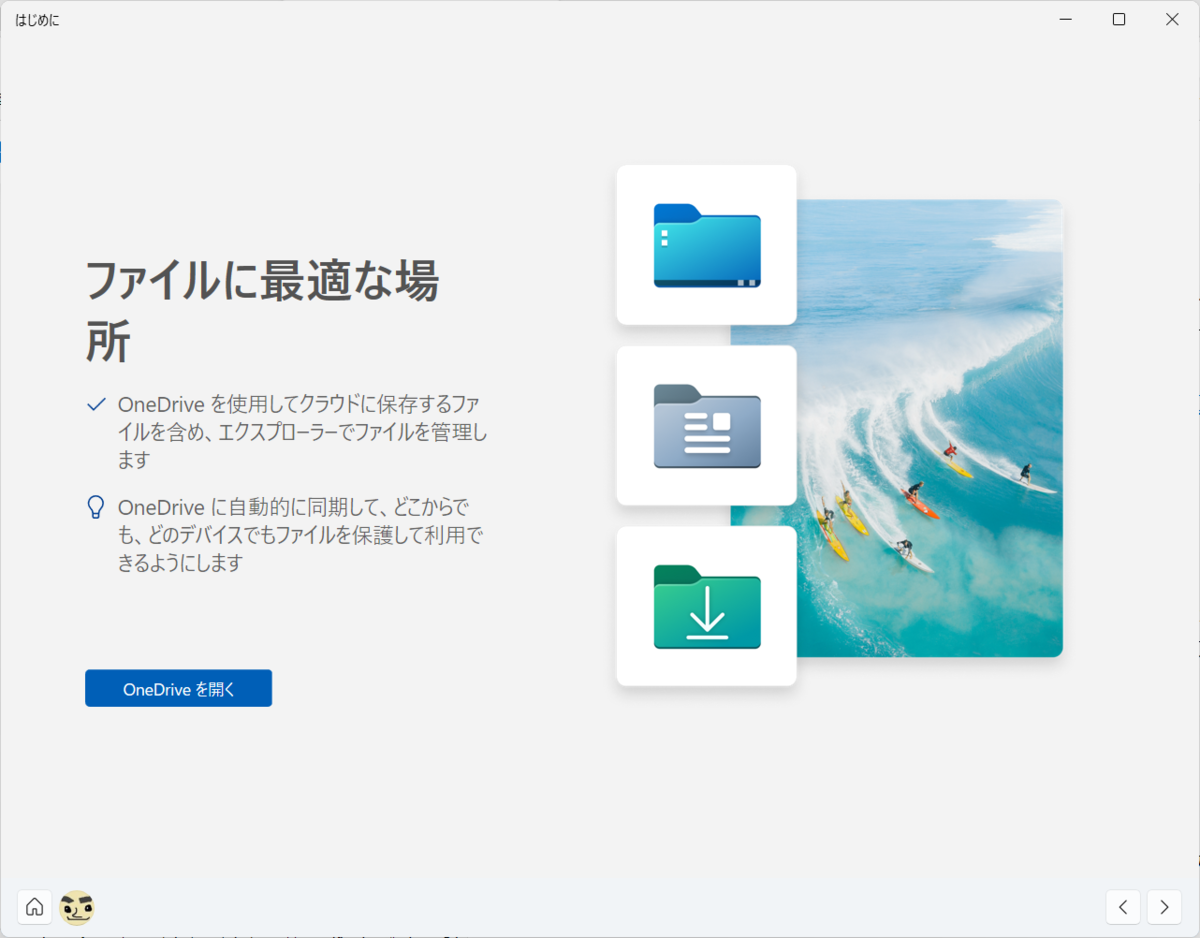
Task: Select the blue desktop folder card
Action: pyautogui.click(x=706, y=245)
